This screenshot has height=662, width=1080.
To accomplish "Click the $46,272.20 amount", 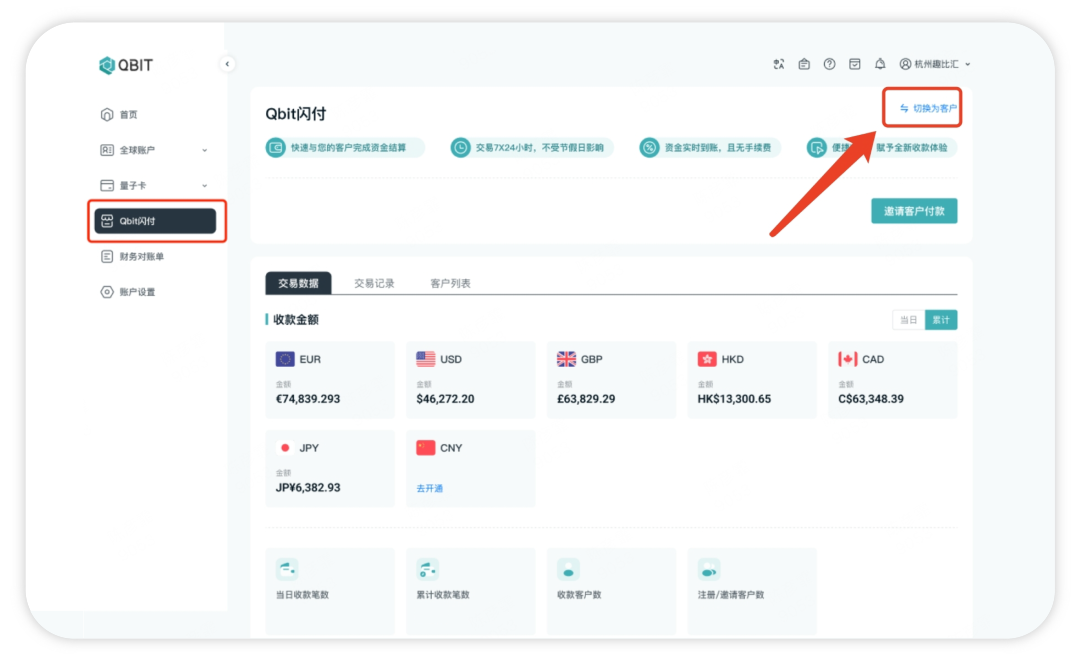I will [445, 399].
